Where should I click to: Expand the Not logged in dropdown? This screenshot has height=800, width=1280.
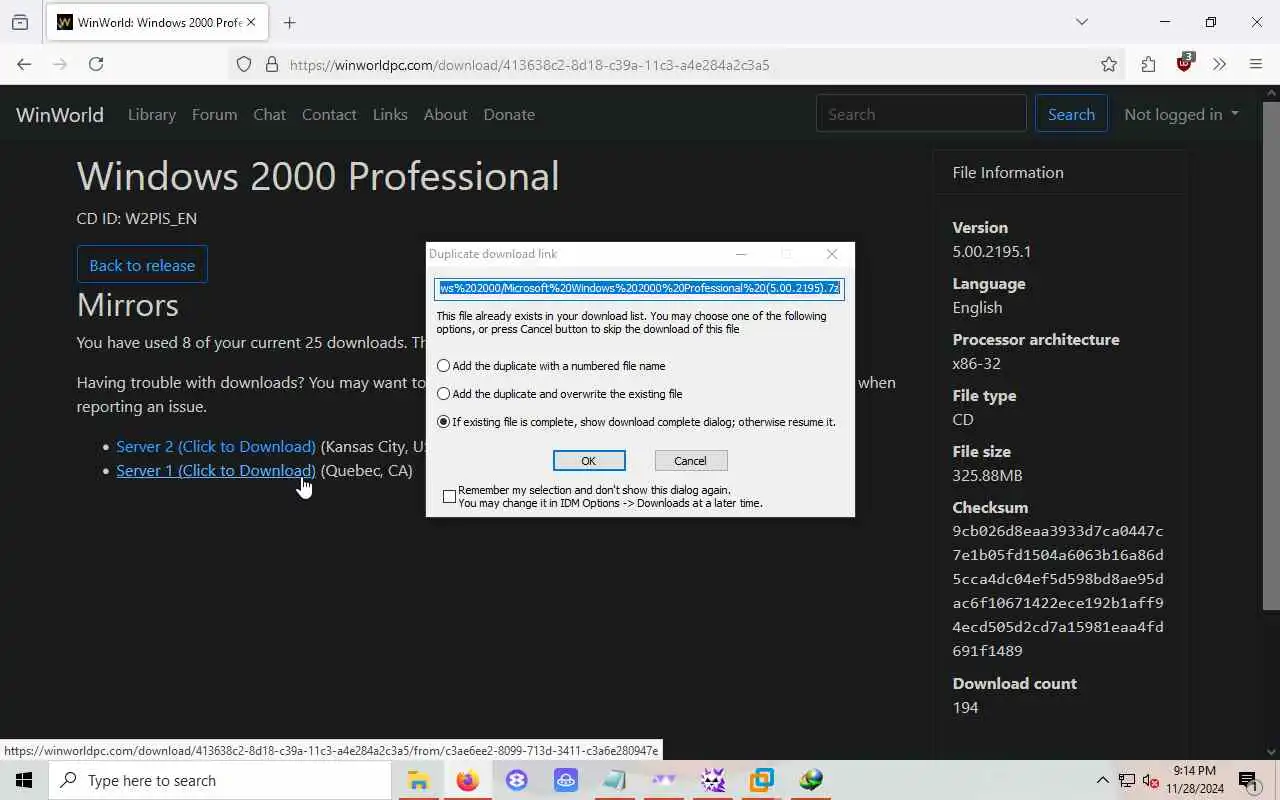pyautogui.click(x=1181, y=114)
